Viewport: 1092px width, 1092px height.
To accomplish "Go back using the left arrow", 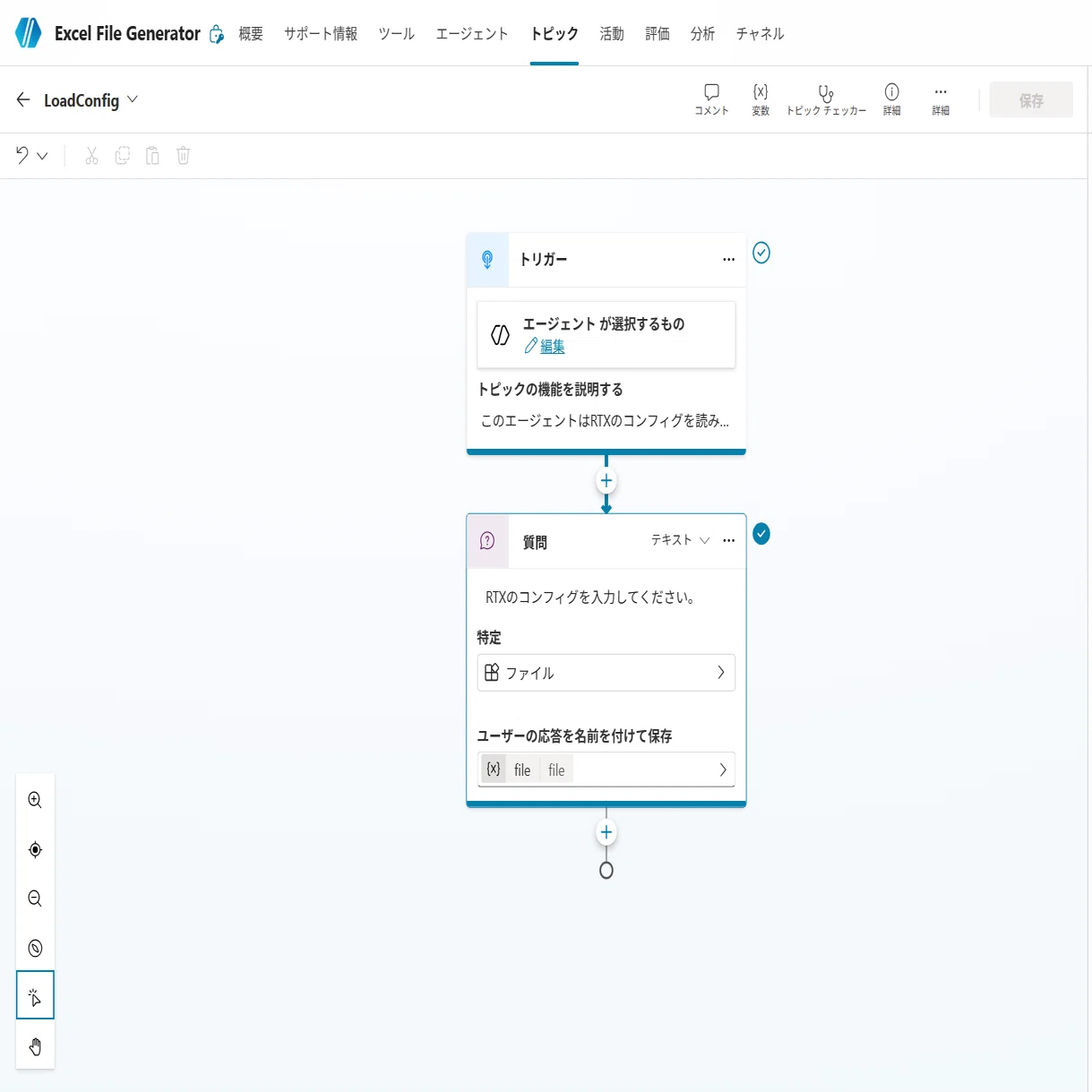I will pyautogui.click(x=23, y=99).
